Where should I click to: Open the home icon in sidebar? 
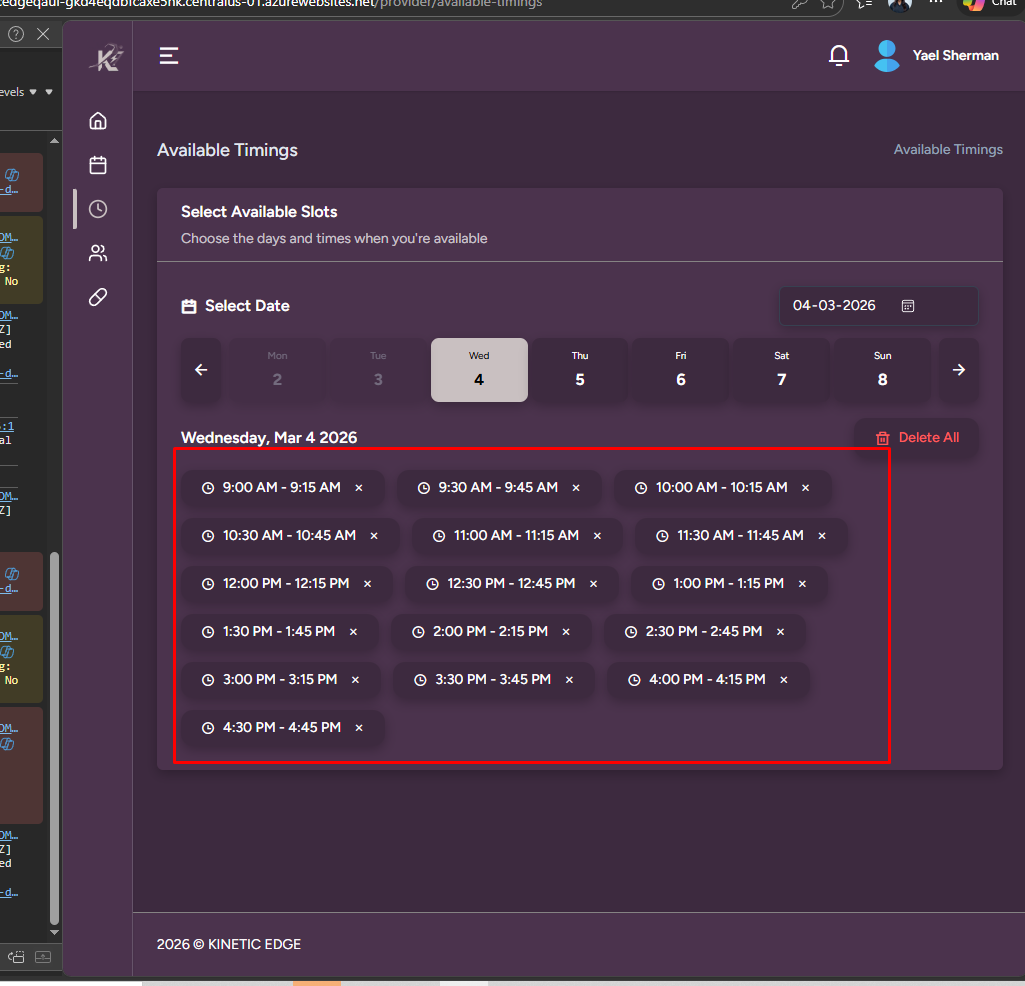[x=98, y=121]
